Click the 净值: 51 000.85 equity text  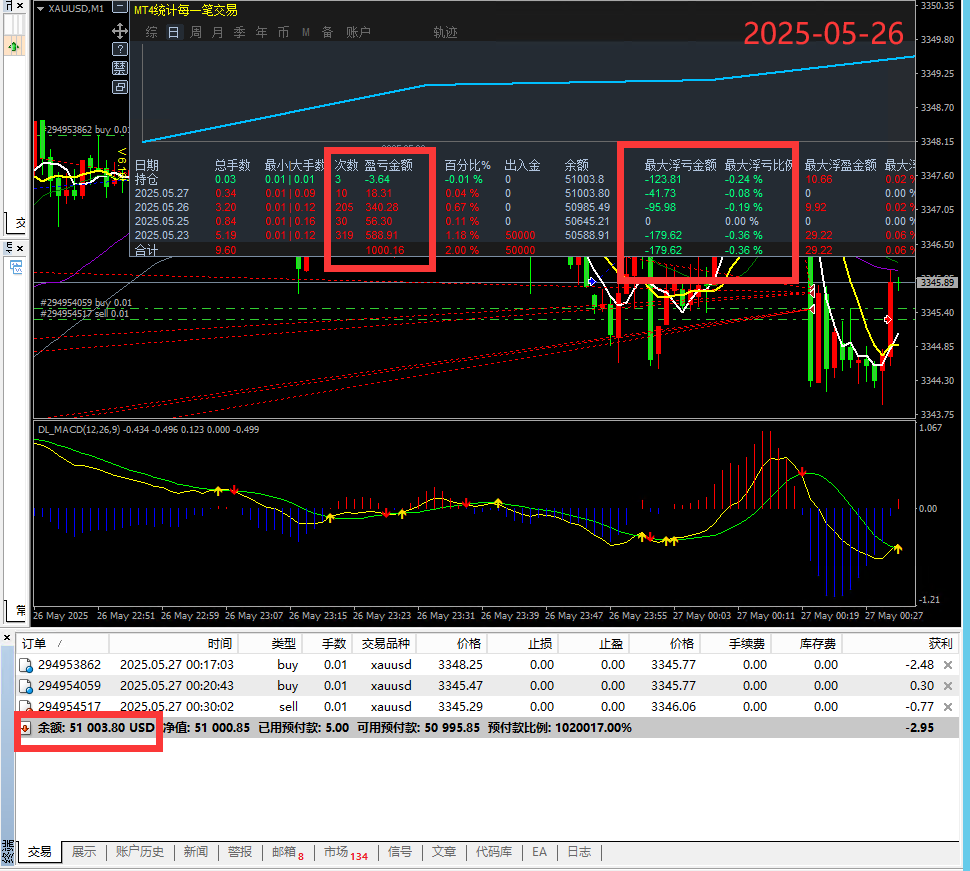click(207, 728)
